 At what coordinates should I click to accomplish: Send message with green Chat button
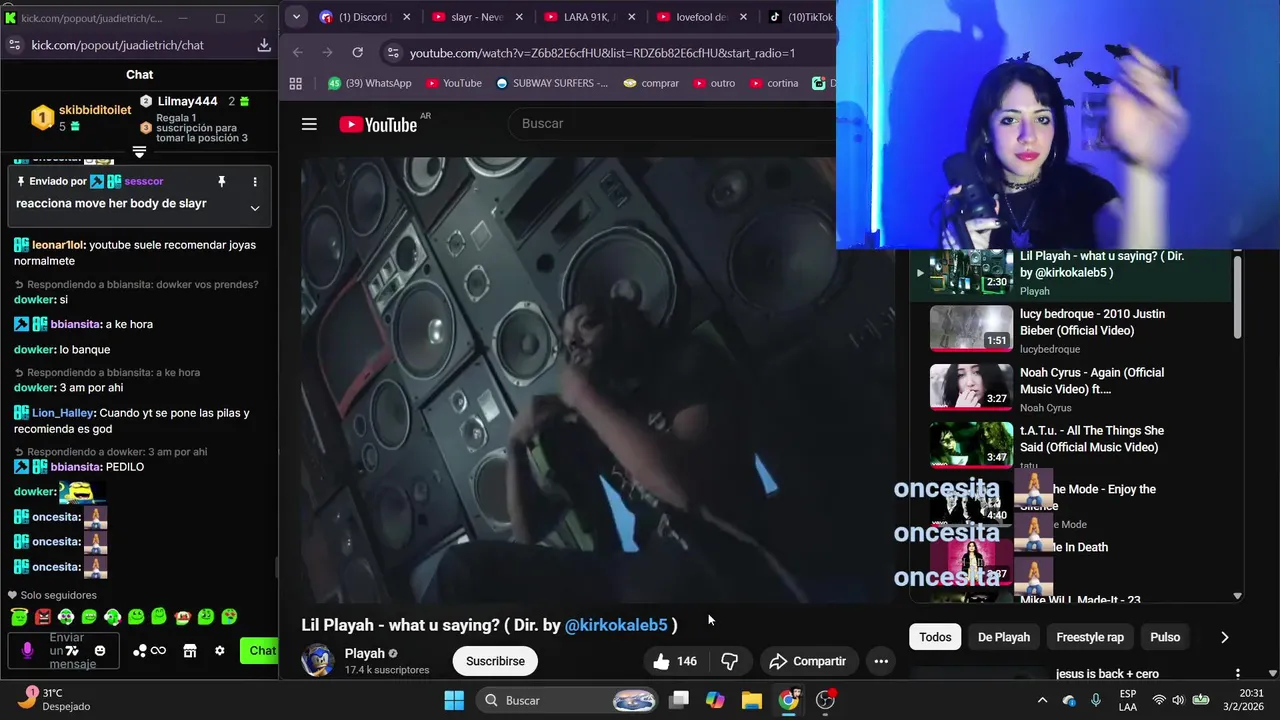click(x=259, y=651)
